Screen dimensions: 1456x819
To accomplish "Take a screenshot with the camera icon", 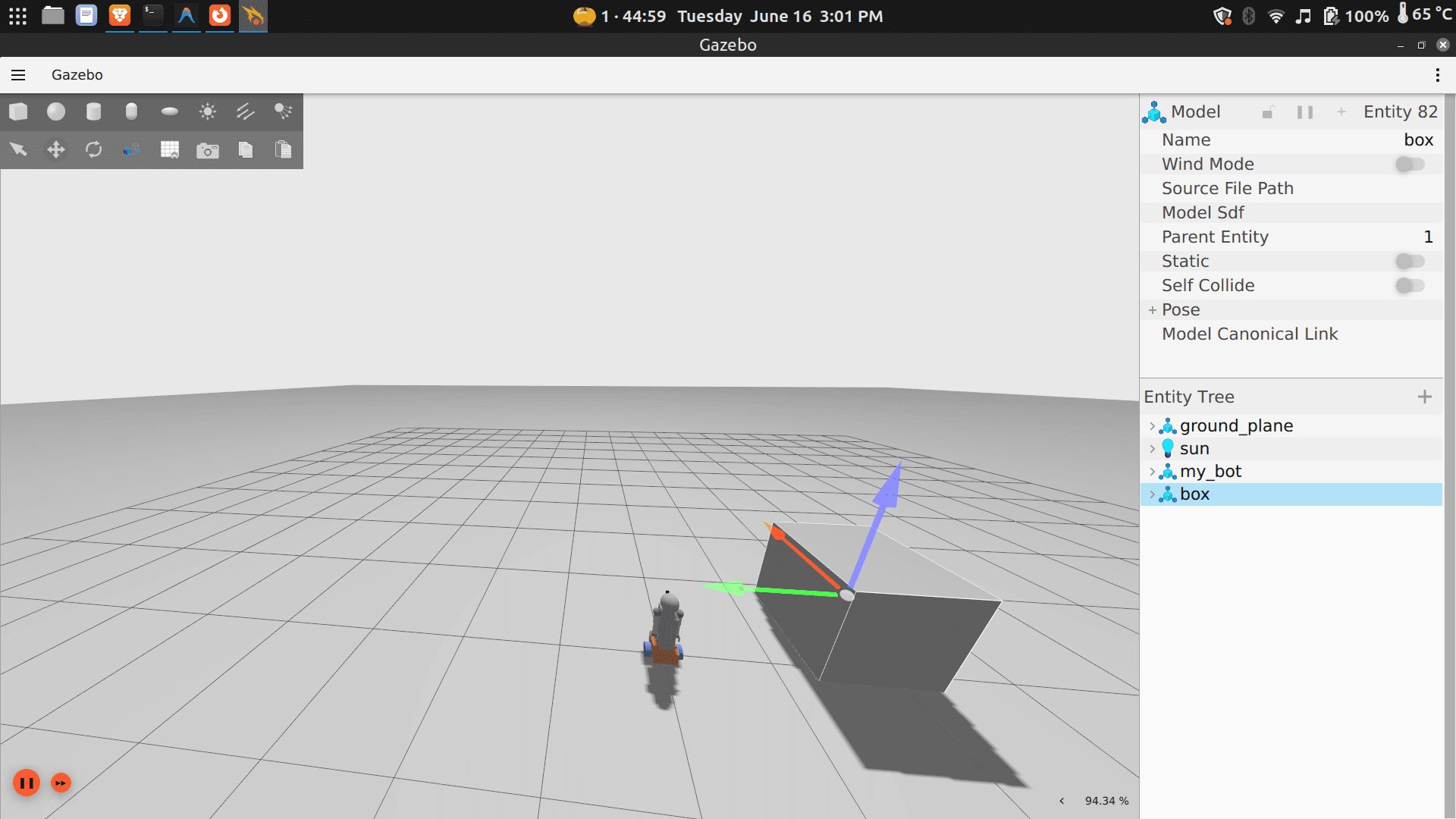I will (x=208, y=150).
